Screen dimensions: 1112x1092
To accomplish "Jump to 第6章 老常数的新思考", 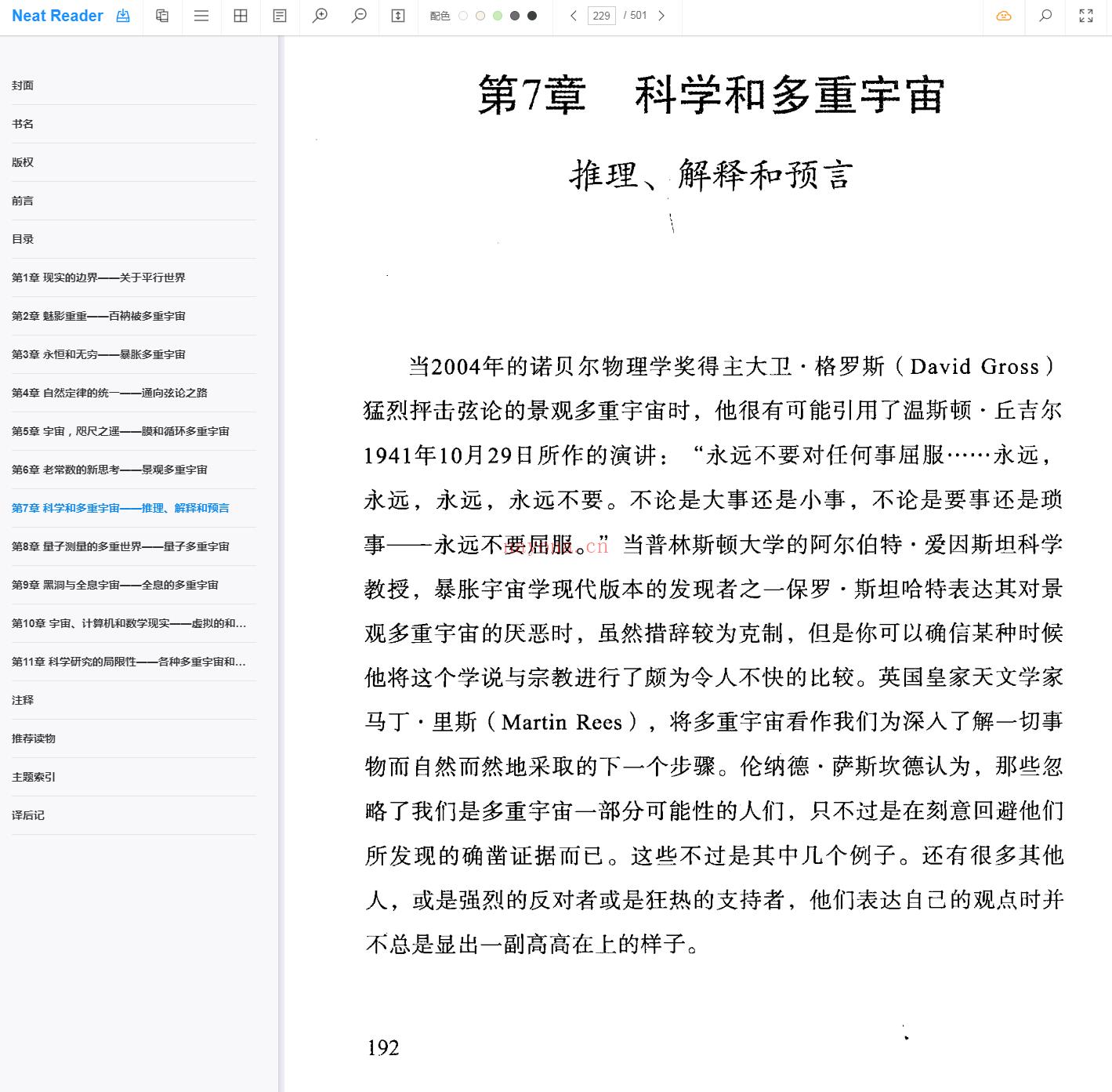I will (x=133, y=470).
